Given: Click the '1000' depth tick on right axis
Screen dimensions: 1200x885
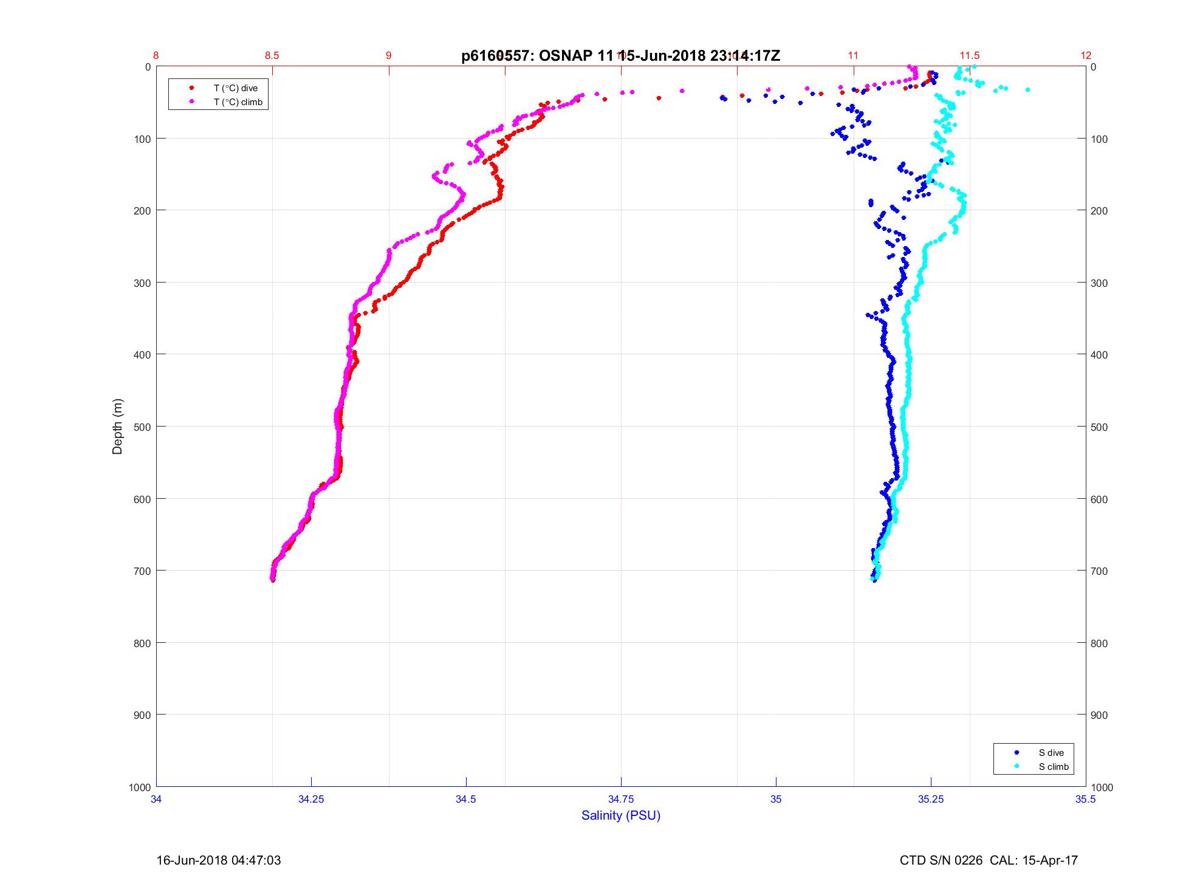Looking at the screenshot, I should tap(1103, 788).
